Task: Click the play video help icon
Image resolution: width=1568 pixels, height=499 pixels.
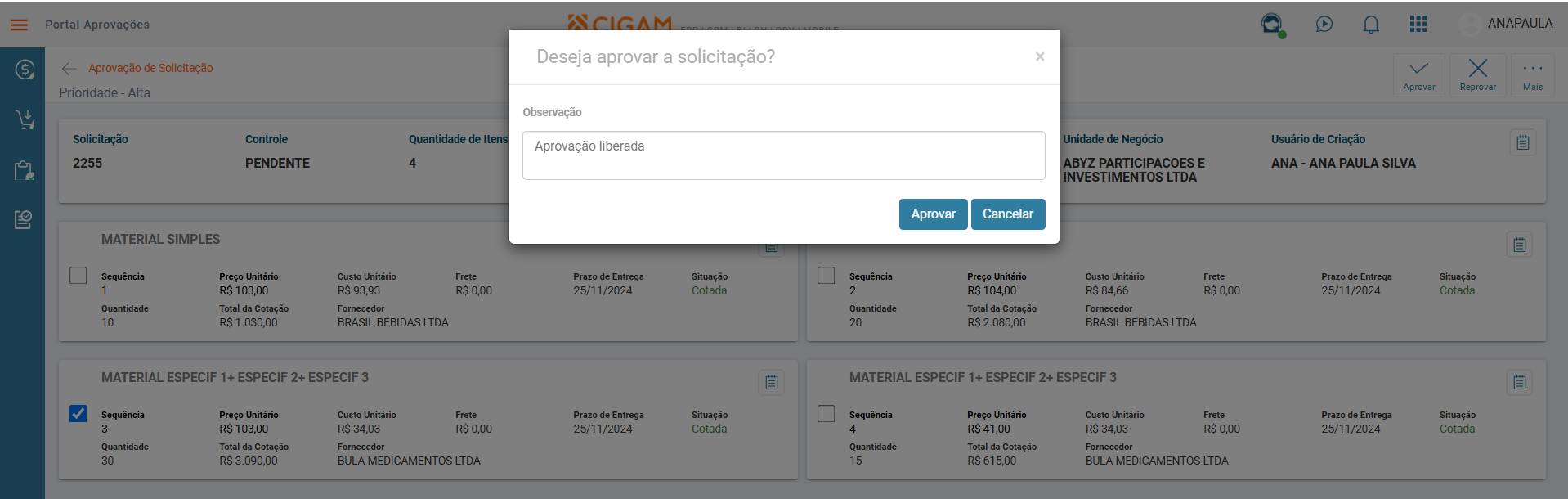Action: (x=1324, y=24)
